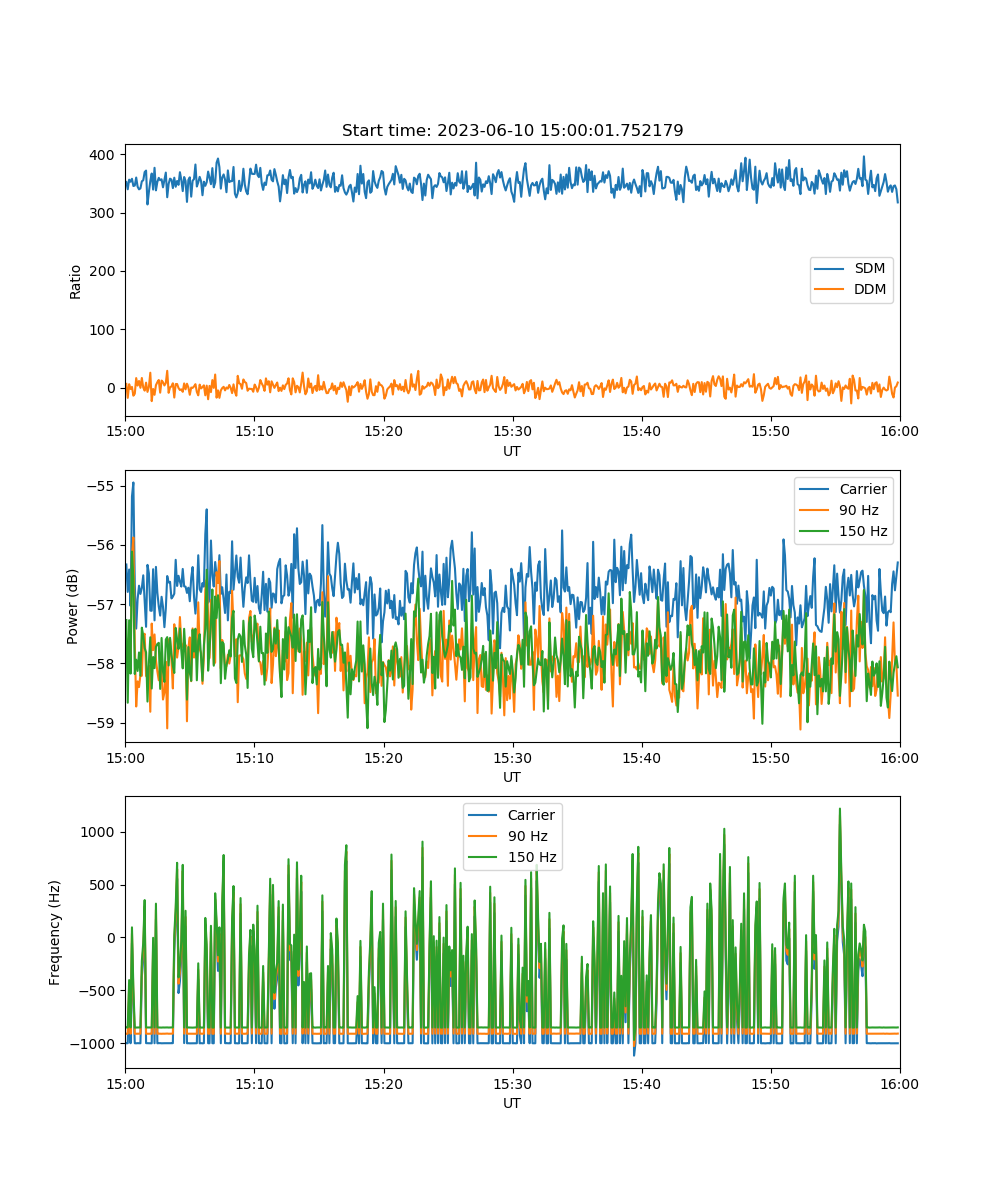
Task: Click the 'Frequency (Hz)' y-axis label
Action: 55,932
